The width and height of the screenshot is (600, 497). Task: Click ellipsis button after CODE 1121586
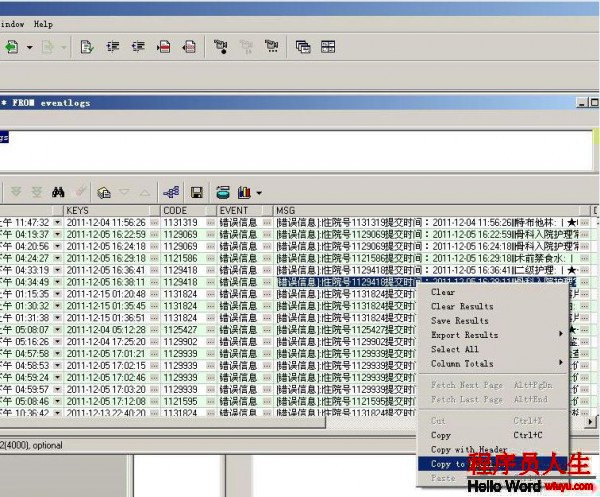pyautogui.click(x=211, y=258)
